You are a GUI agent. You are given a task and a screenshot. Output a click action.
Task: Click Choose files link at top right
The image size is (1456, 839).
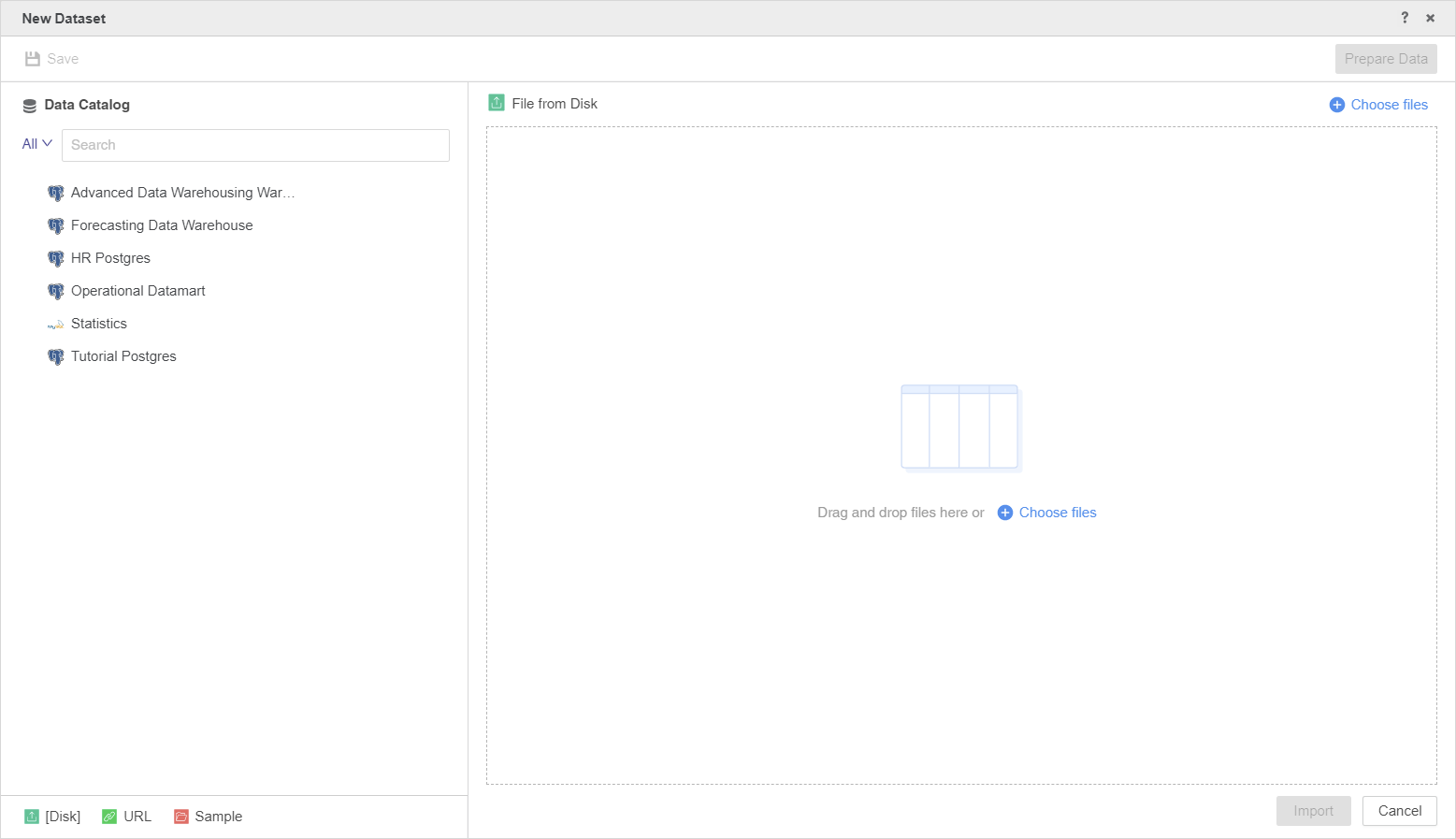click(x=1379, y=105)
